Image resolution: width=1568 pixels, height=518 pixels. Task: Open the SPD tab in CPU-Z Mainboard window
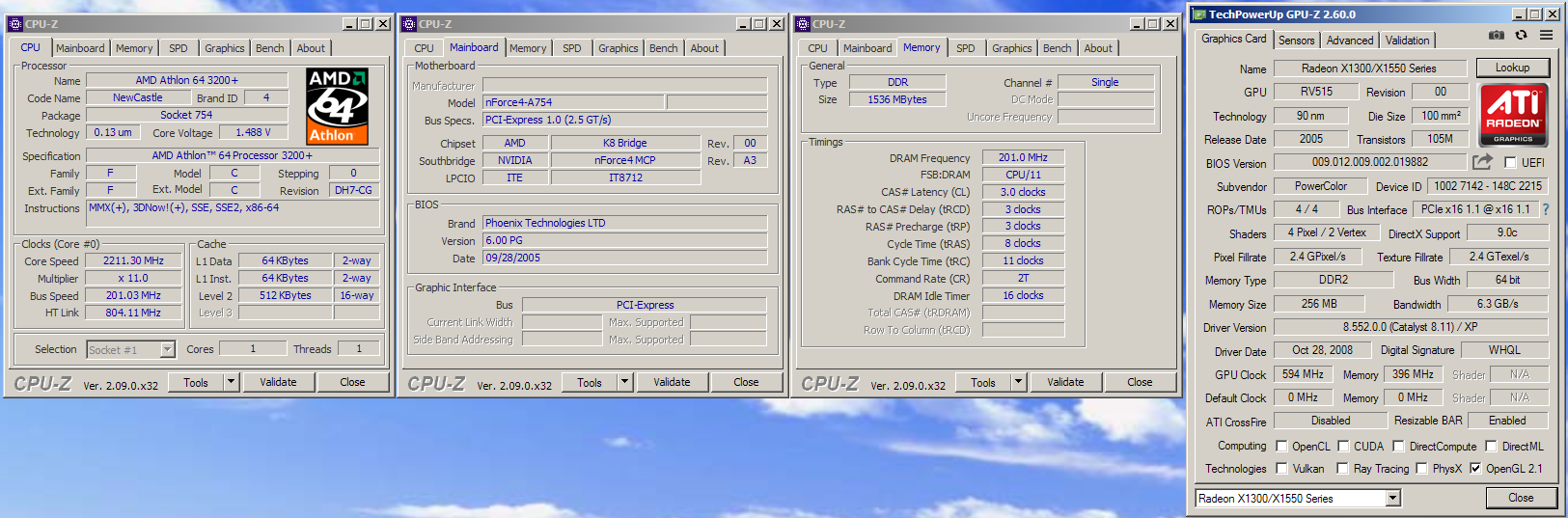tap(572, 48)
